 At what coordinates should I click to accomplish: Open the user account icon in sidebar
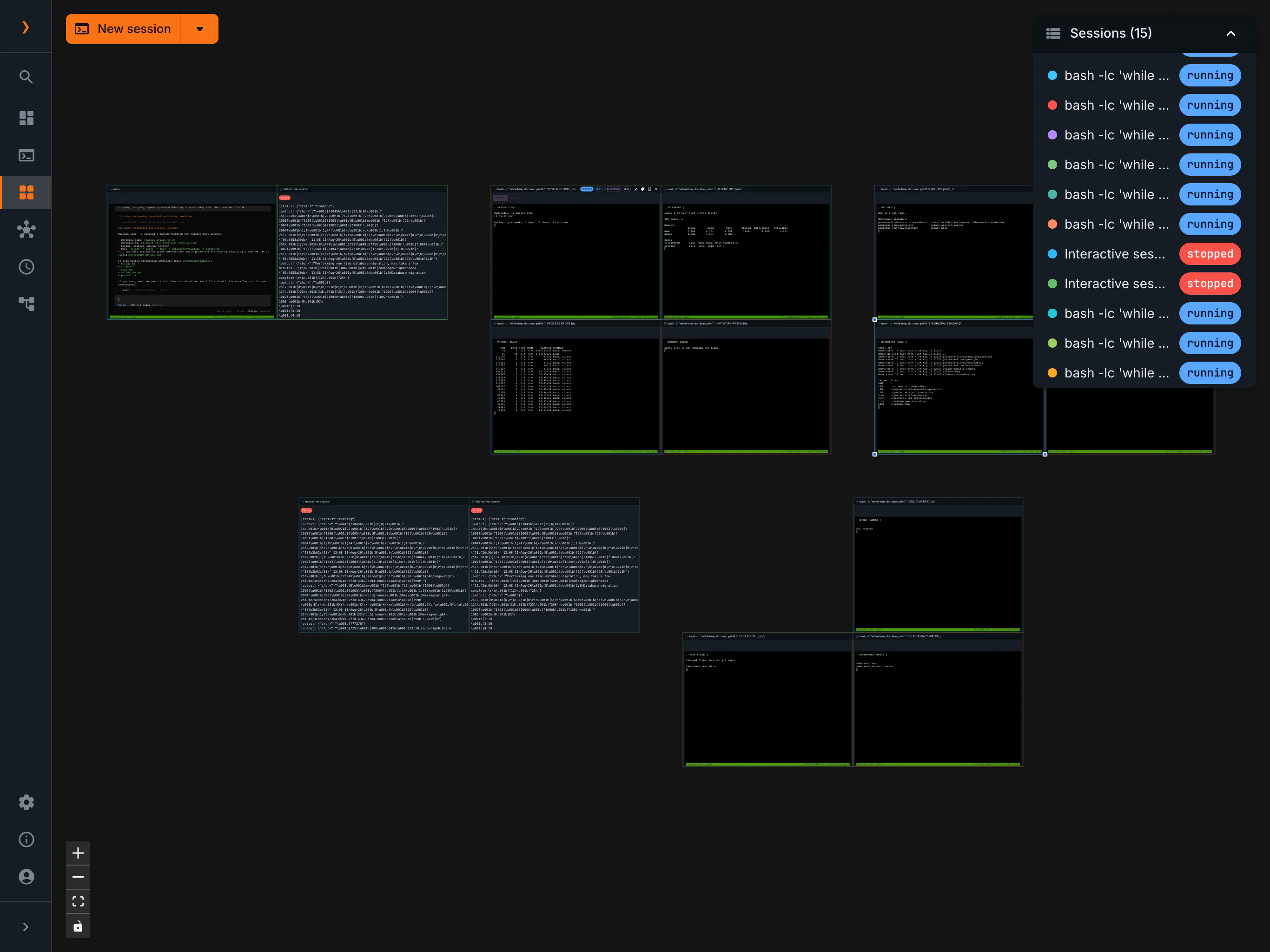click(x=26, y=877)
